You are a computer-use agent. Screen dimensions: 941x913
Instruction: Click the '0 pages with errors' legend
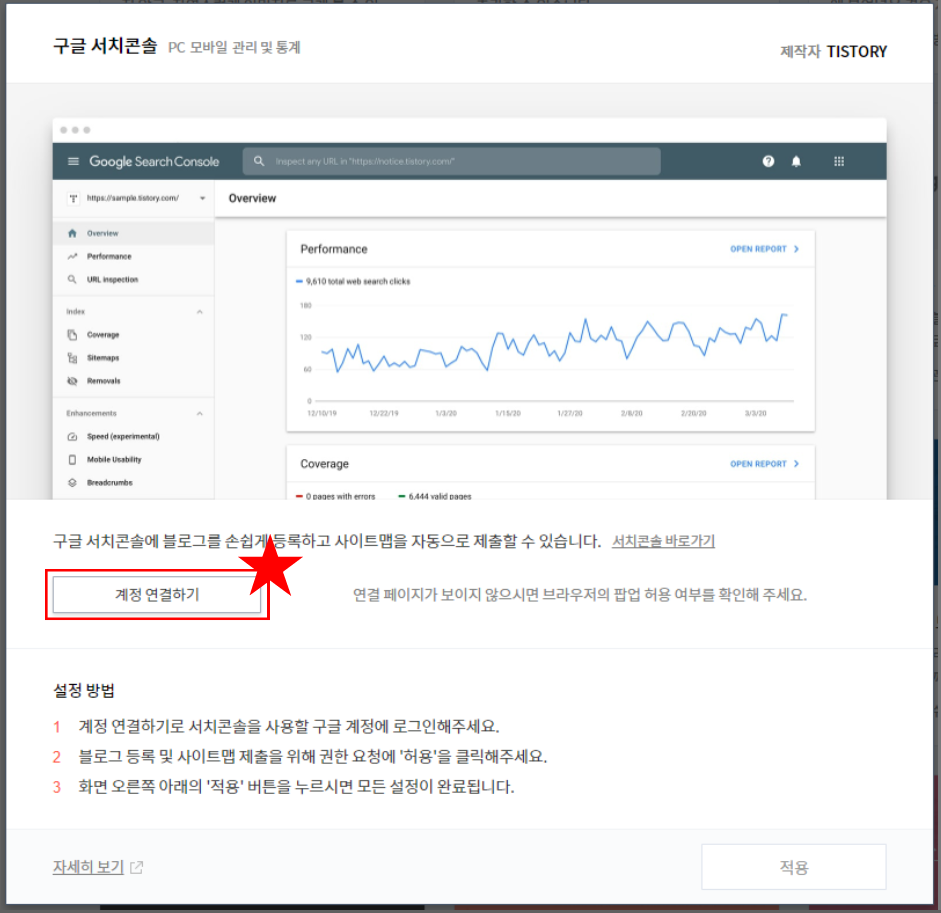click(335, 496)
